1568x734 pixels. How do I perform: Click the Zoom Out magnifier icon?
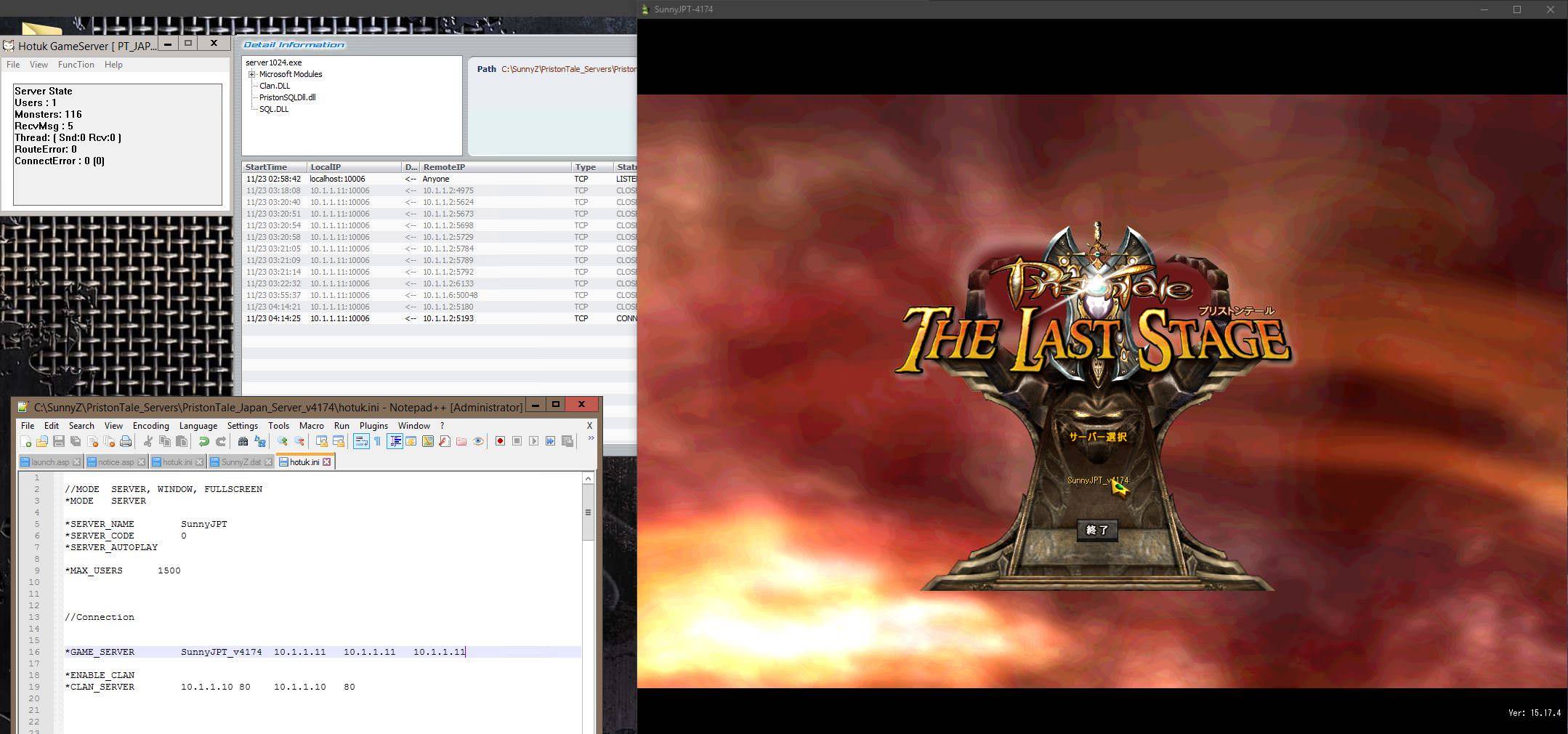299,441
